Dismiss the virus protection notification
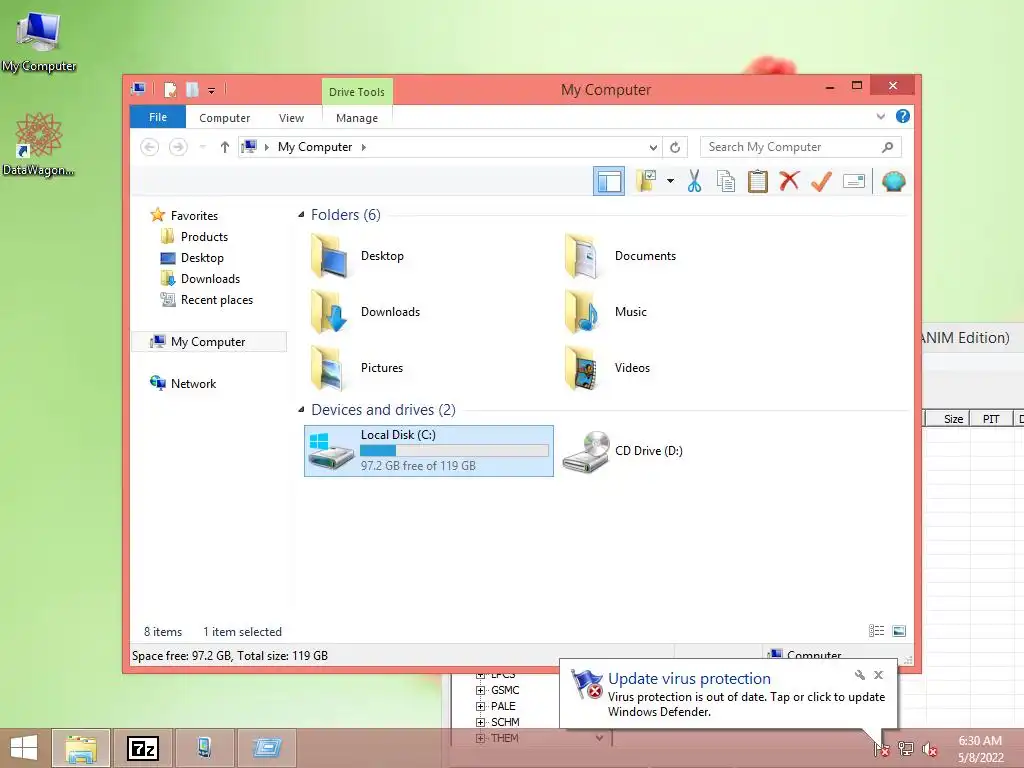This screenshot has height=768, width=1024. coord(878,675)
